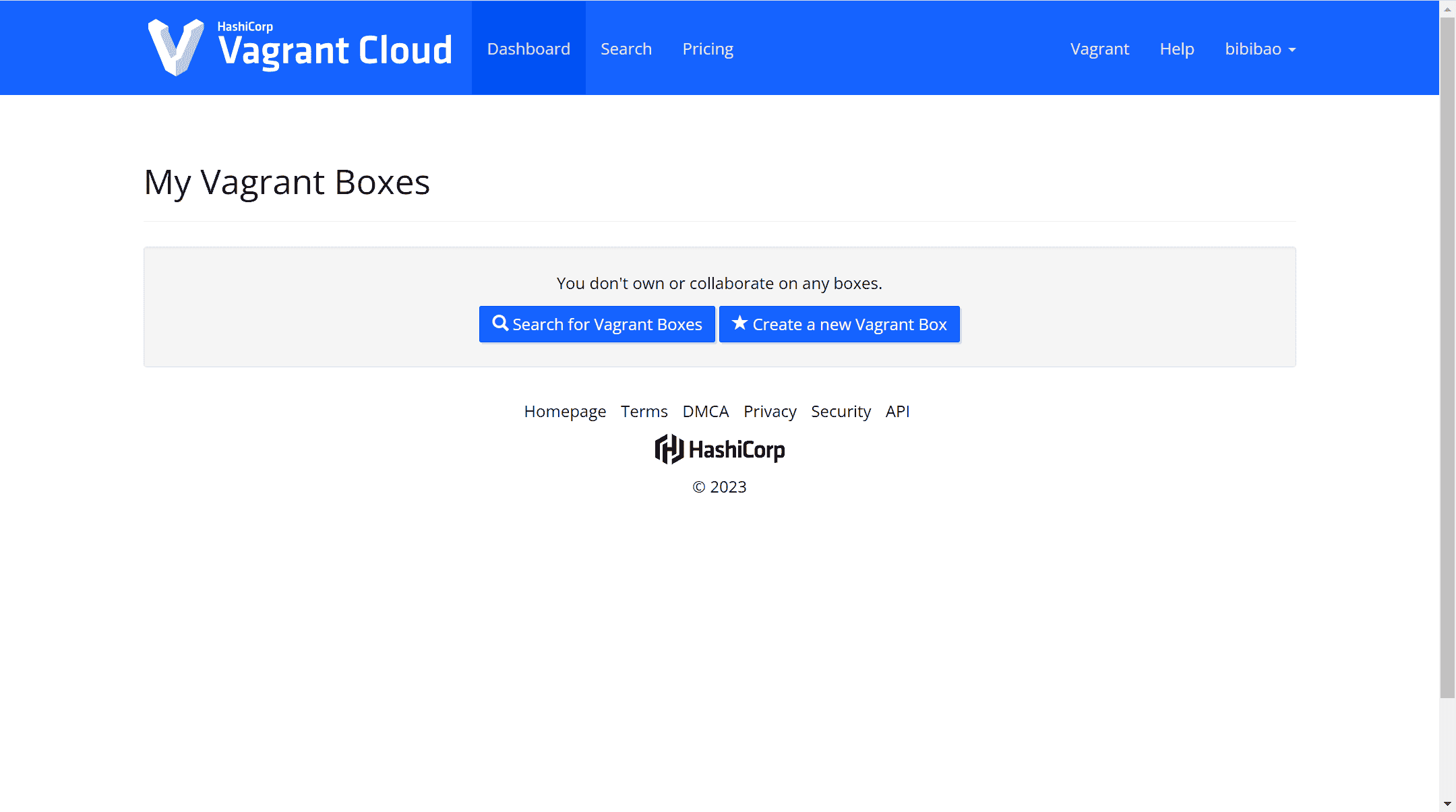This screenshot has height=812, width=1456.
Task: Click the HashiCorp logo in footer
Action: 720,449
